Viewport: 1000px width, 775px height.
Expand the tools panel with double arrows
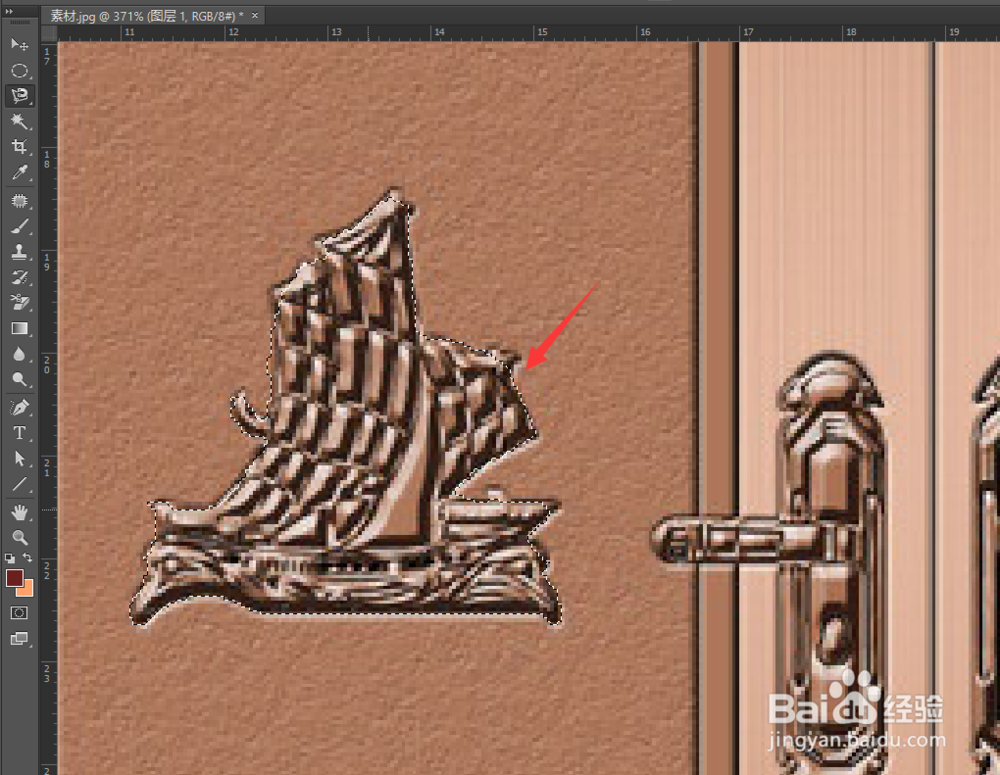tap(8, 11)
